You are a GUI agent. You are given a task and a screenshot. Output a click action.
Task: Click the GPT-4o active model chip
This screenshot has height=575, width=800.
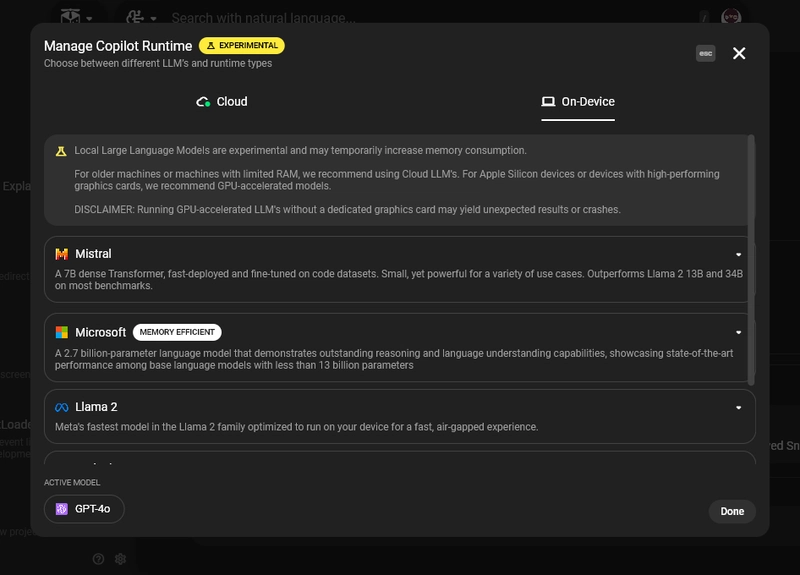tap(84, 509)
